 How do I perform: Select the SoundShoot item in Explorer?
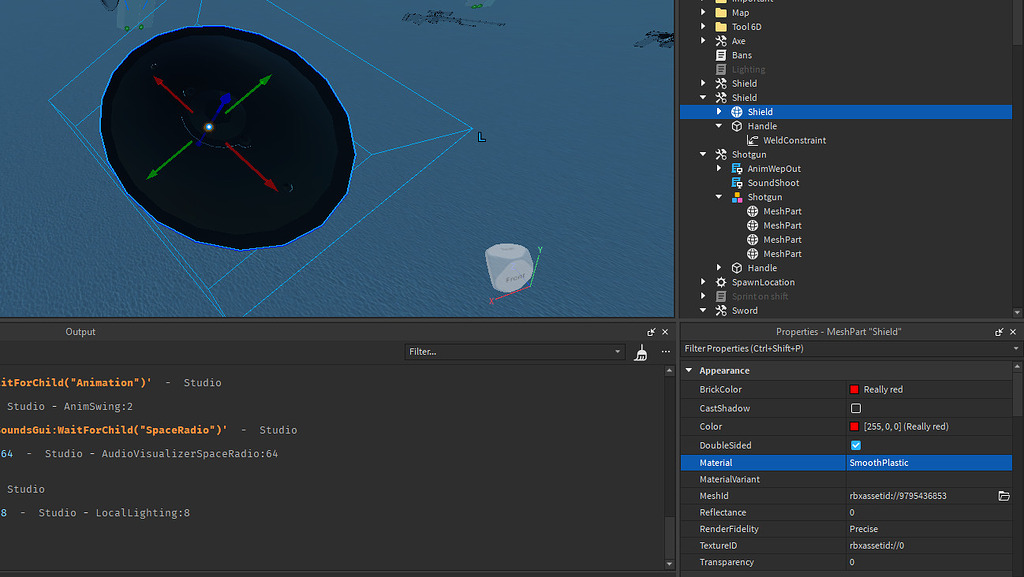[x=772, y=183]
